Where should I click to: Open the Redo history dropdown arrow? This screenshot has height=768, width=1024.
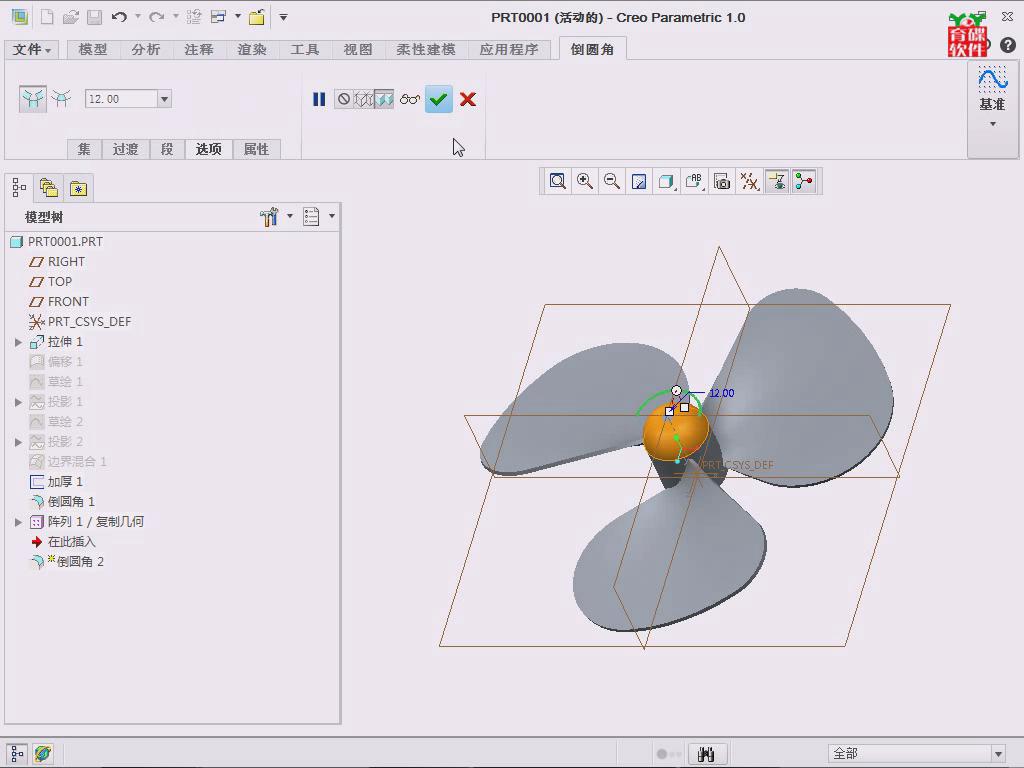(176, 17)
